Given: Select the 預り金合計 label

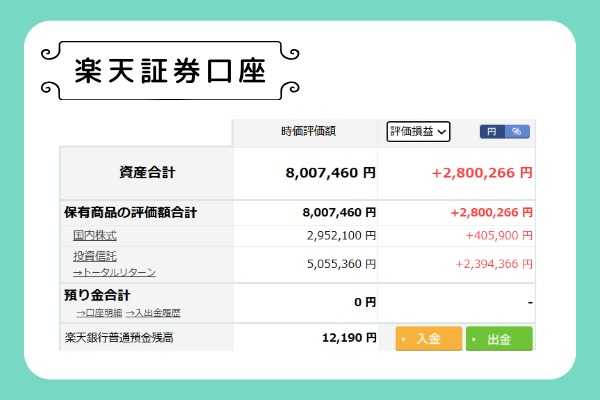Looking at the screenshot, I should click(x=97, y=295).
